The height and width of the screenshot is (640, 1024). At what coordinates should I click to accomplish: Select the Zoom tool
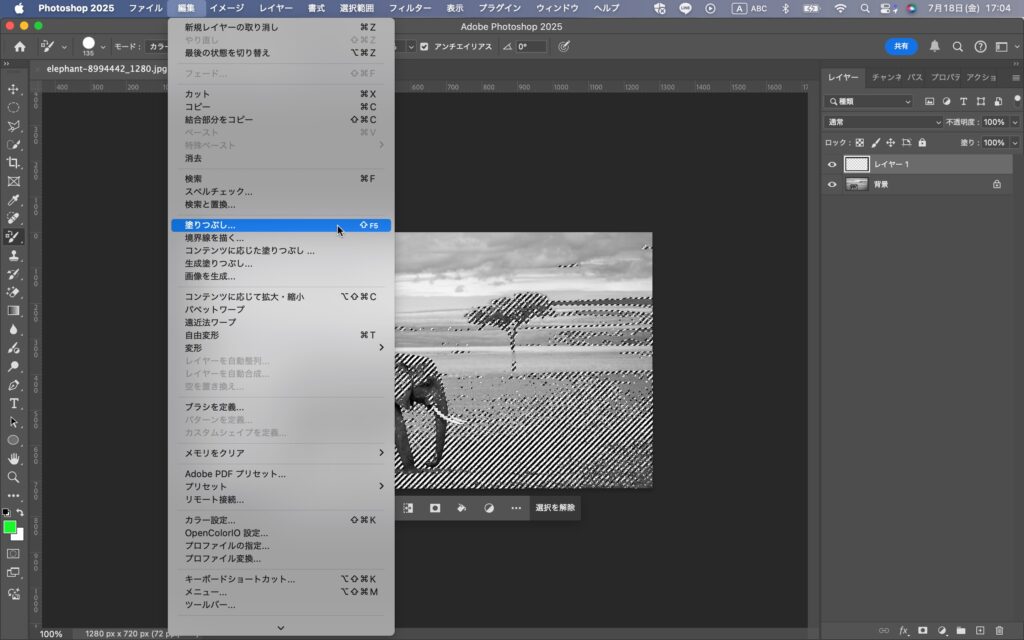(13, 477)
